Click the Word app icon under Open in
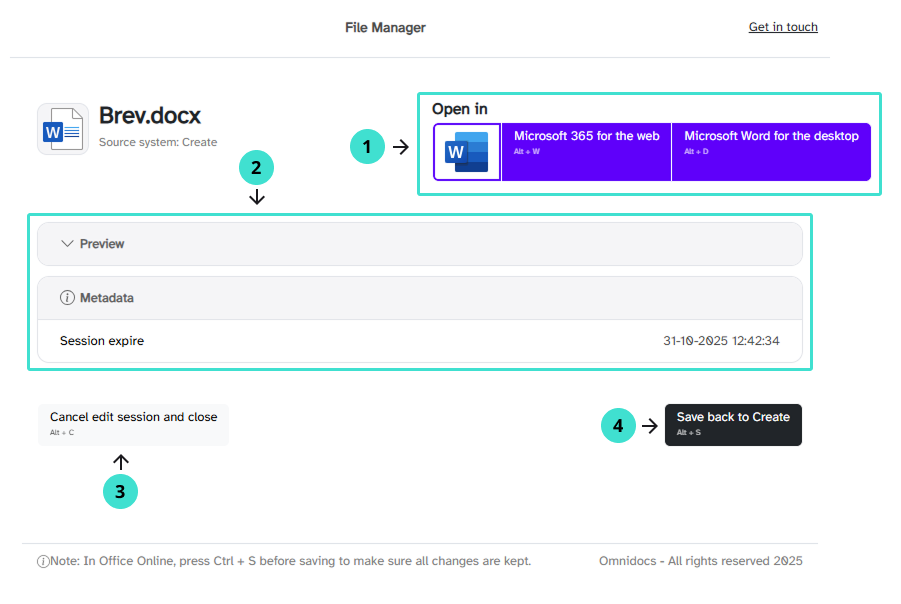Viewport: 901px width, 604px height. [467, 152]
